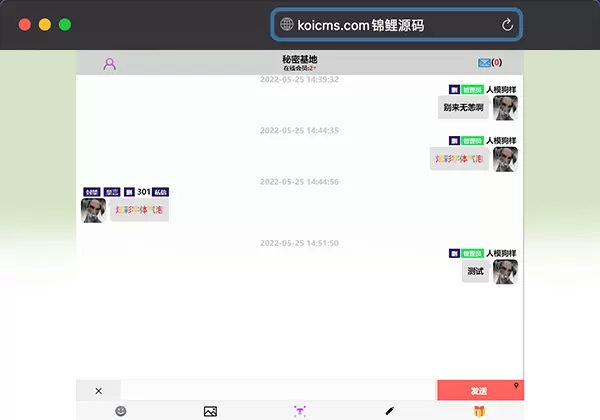Click timestamp 2022-05-25 14:44:56
This screenshot has height=420, width=600.
(299, 182)
